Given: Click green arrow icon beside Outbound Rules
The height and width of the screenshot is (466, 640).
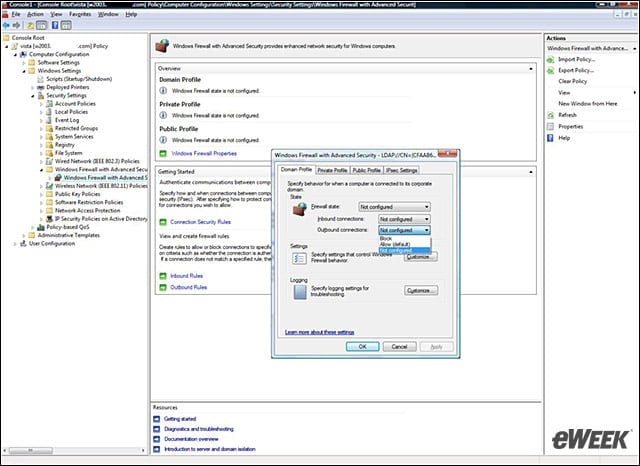Looking at the screenshot, I should (163, 287).
